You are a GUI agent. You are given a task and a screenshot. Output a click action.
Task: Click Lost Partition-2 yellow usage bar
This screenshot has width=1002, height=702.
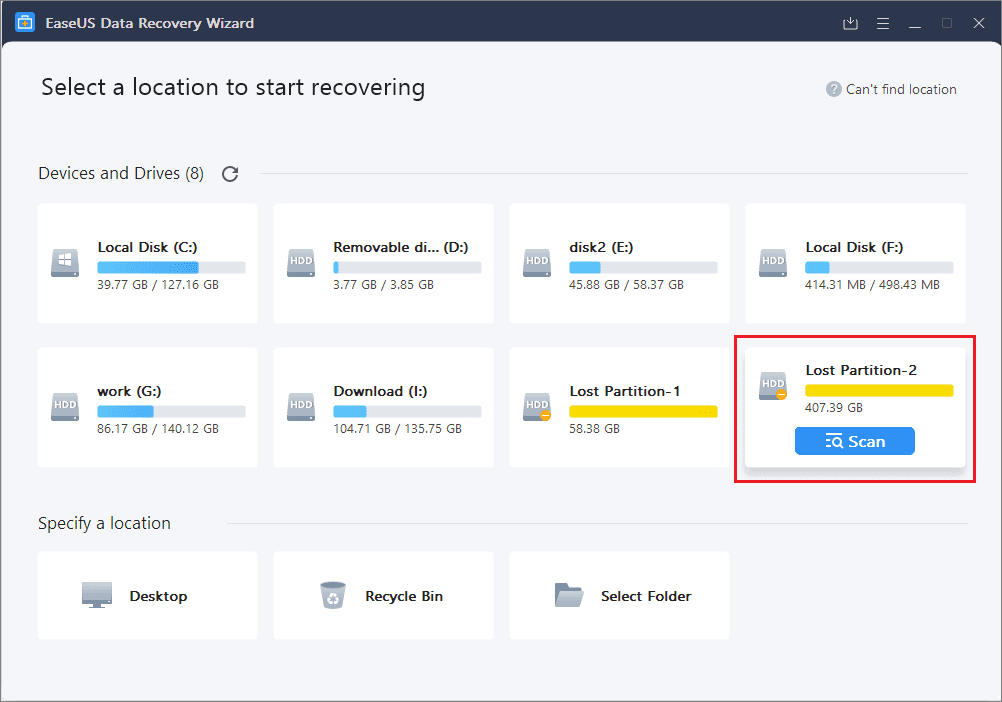[879, 390]
